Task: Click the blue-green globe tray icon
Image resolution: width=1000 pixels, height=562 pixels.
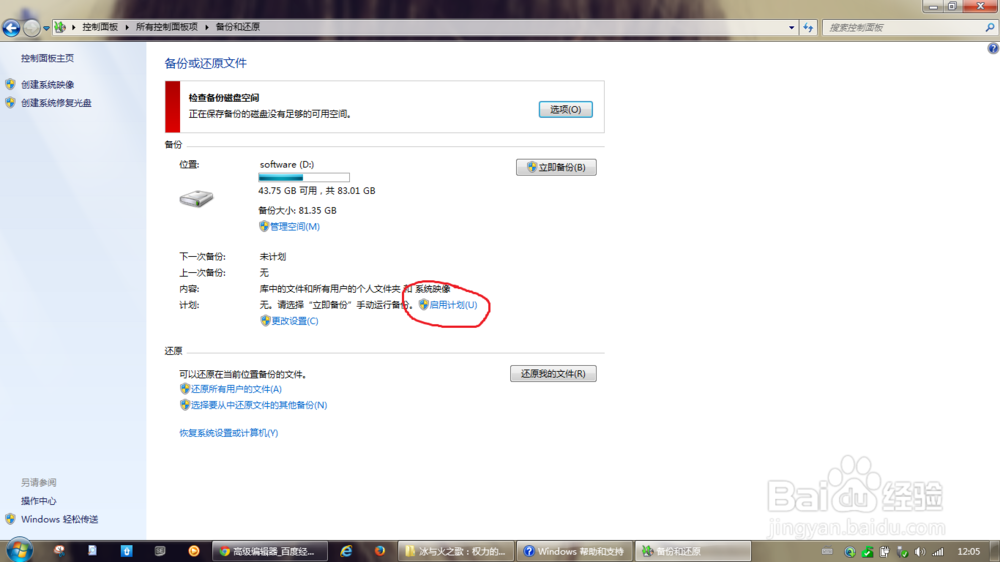Action: click(x=849, y=552)
